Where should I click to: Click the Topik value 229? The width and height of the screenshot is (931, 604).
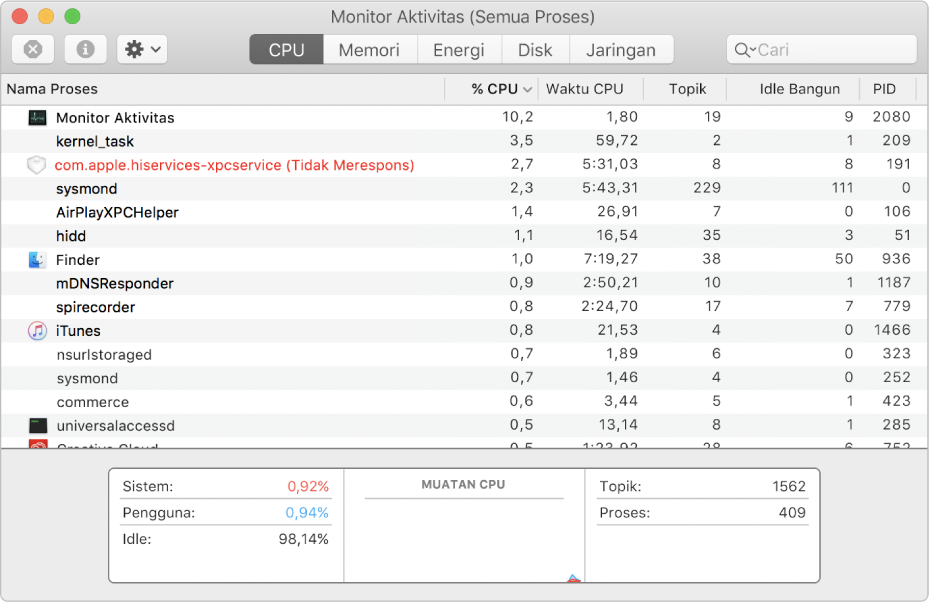(707, 188)
